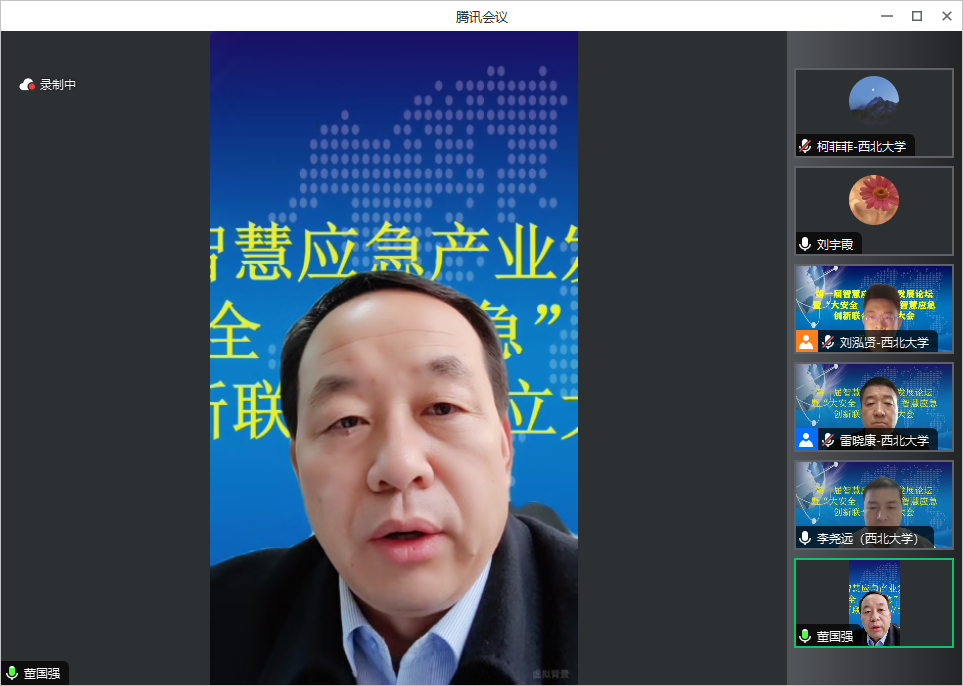The image size is (963, 686).
Task: Maximize the 腾讯会议 window
Action: (916, 16)
